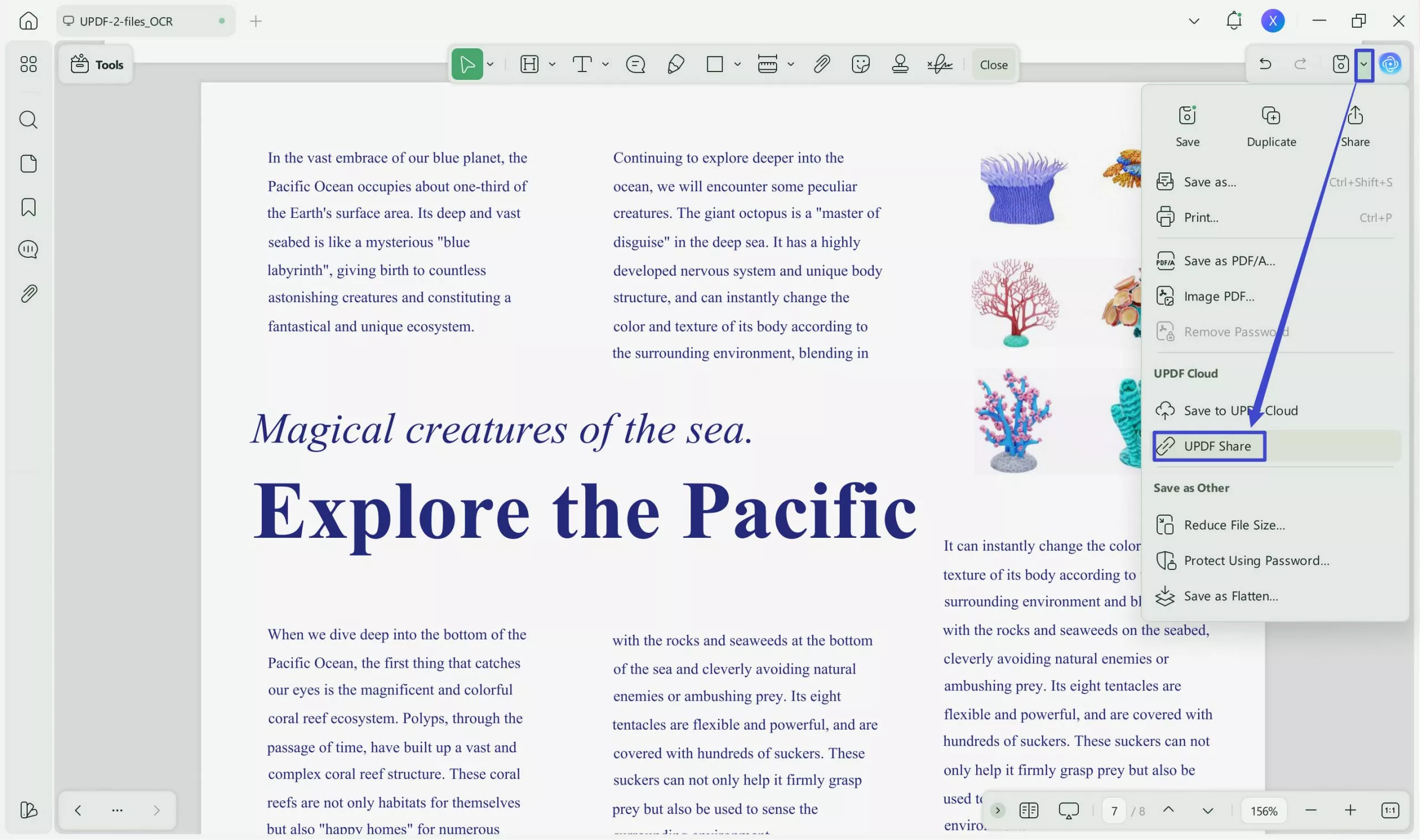Expand the Shape tool dropdown
The height and width of the screenshot is (840, 1420).
[737, 64]
